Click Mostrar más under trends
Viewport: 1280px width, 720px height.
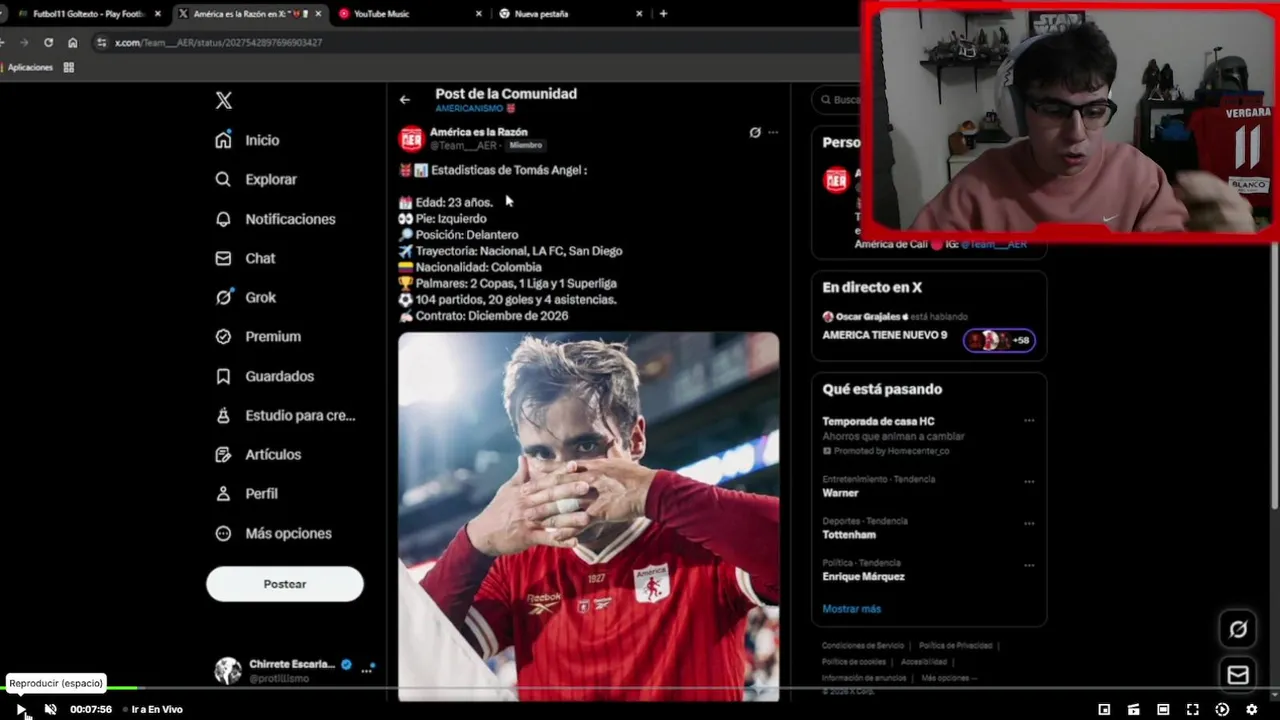click(x=851, y=609)
